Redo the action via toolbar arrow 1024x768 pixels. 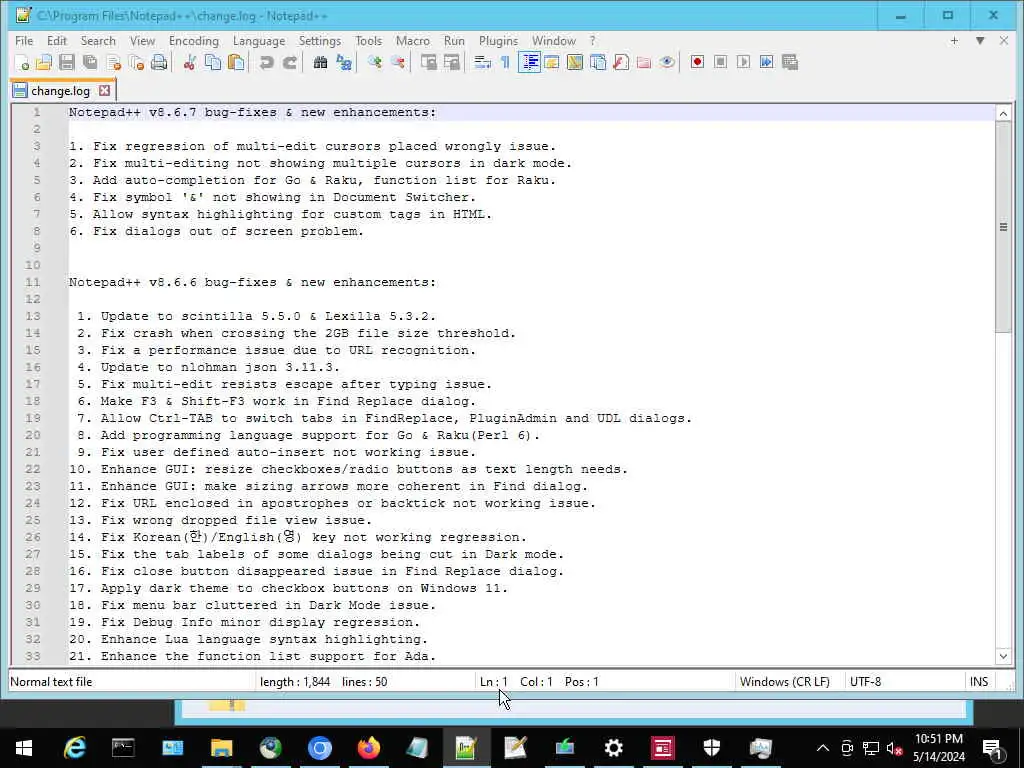(x=289, y=63)
